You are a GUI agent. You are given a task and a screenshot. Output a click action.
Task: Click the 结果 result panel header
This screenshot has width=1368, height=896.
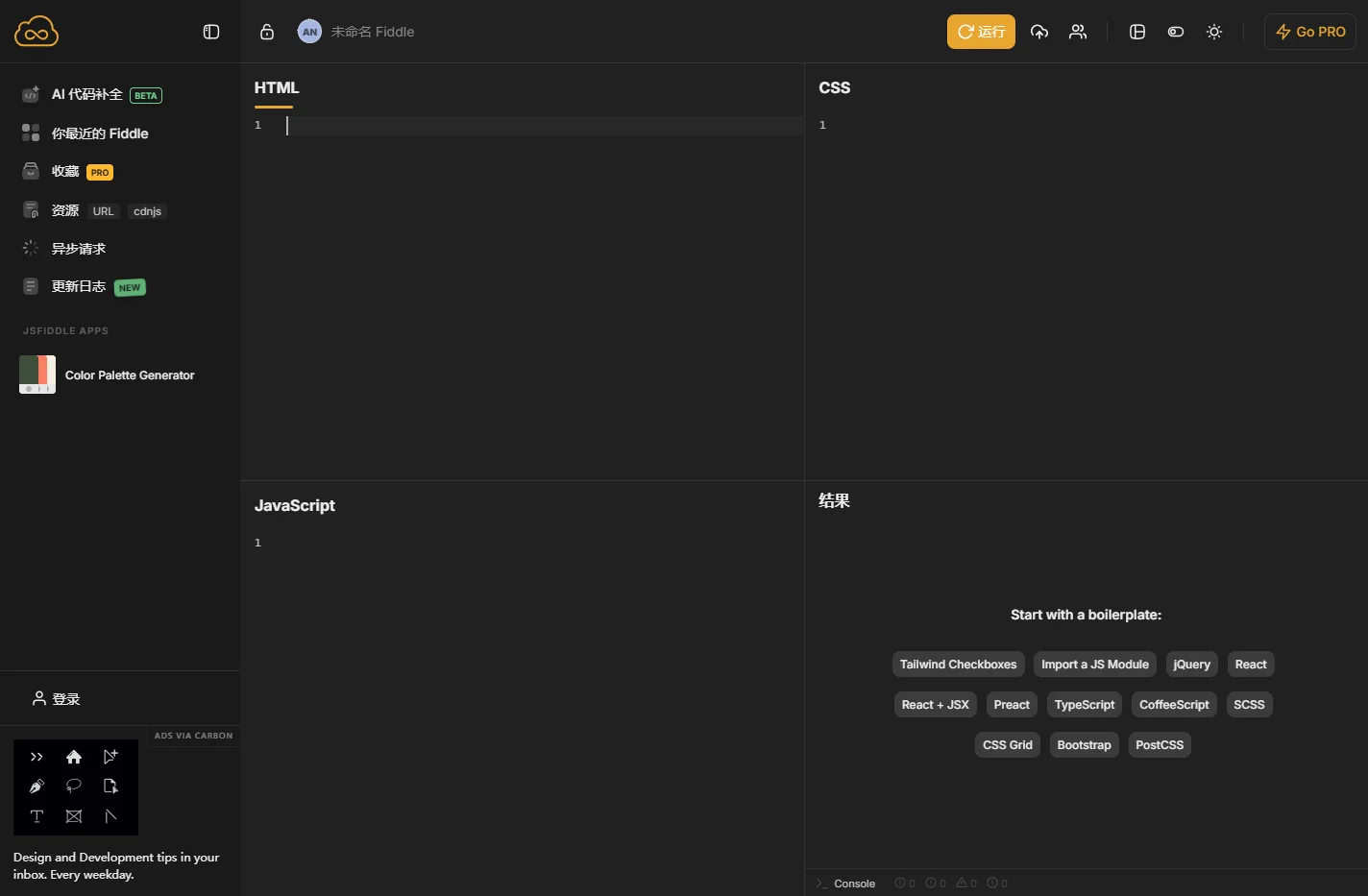(x=834, y=500)
